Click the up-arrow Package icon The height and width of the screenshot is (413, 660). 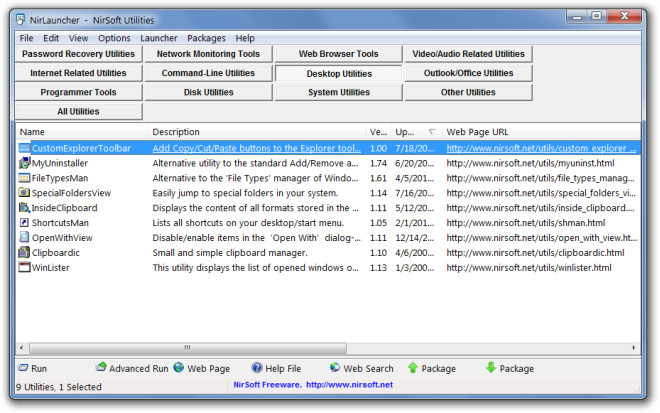coord(413,368)
